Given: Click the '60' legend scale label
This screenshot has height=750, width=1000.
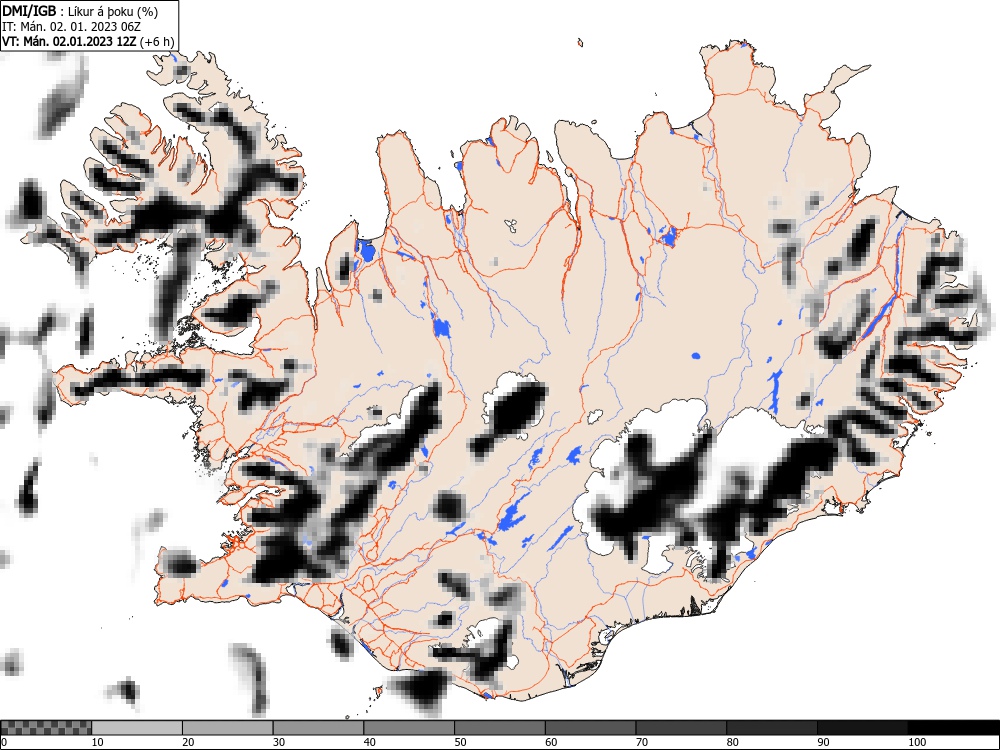Looking at the screenshot, I should click(551, 742).
